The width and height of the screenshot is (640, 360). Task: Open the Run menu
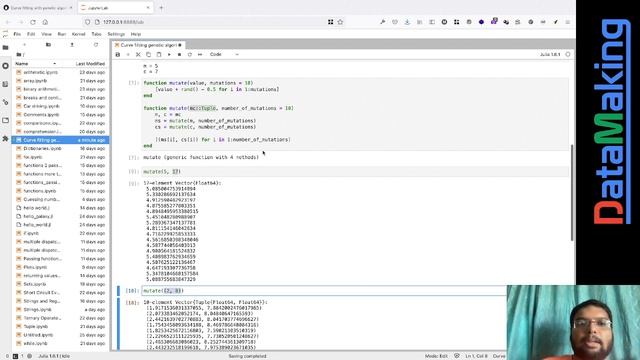62,34
